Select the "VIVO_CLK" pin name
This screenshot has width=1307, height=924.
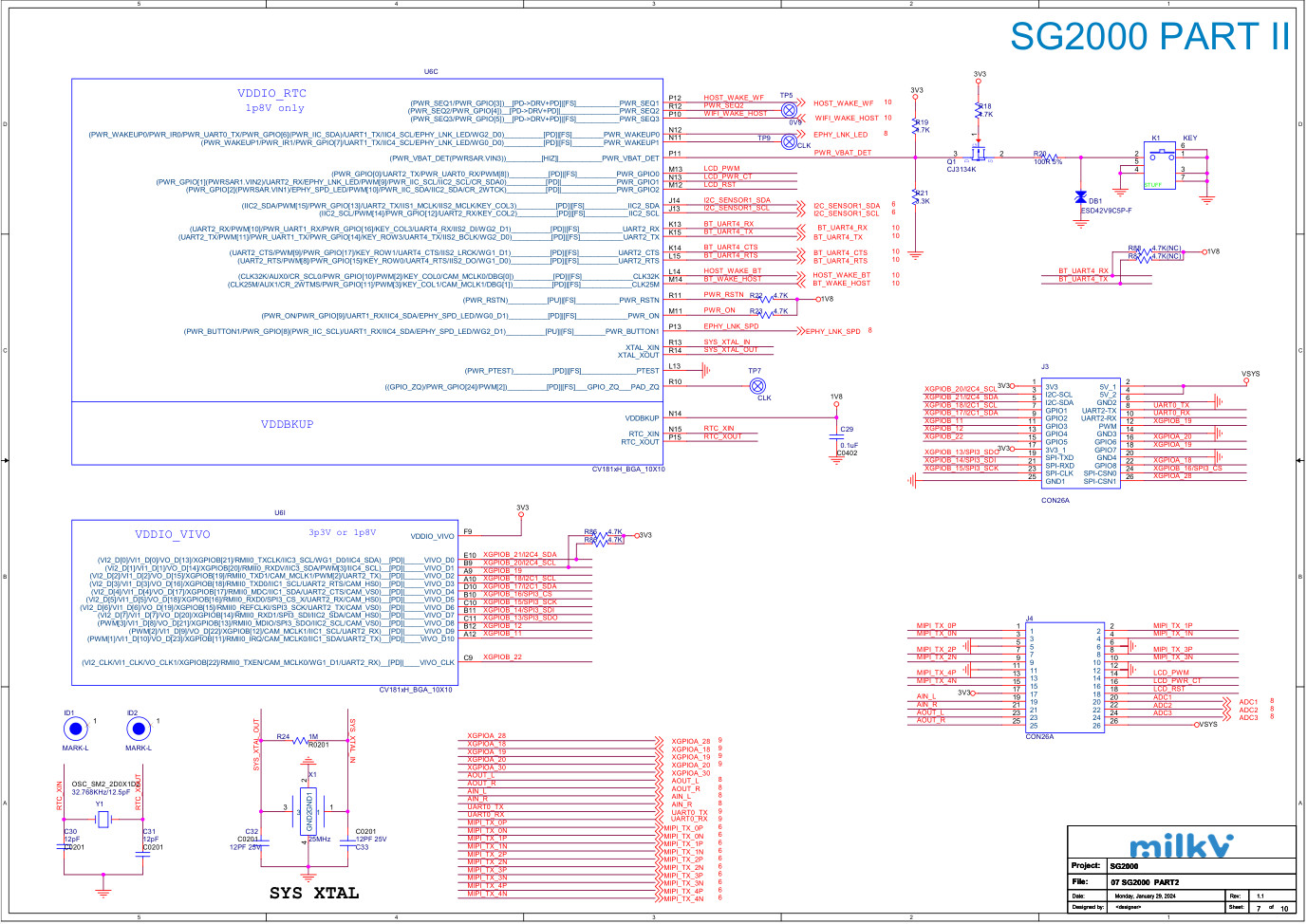tap(437, 663)
